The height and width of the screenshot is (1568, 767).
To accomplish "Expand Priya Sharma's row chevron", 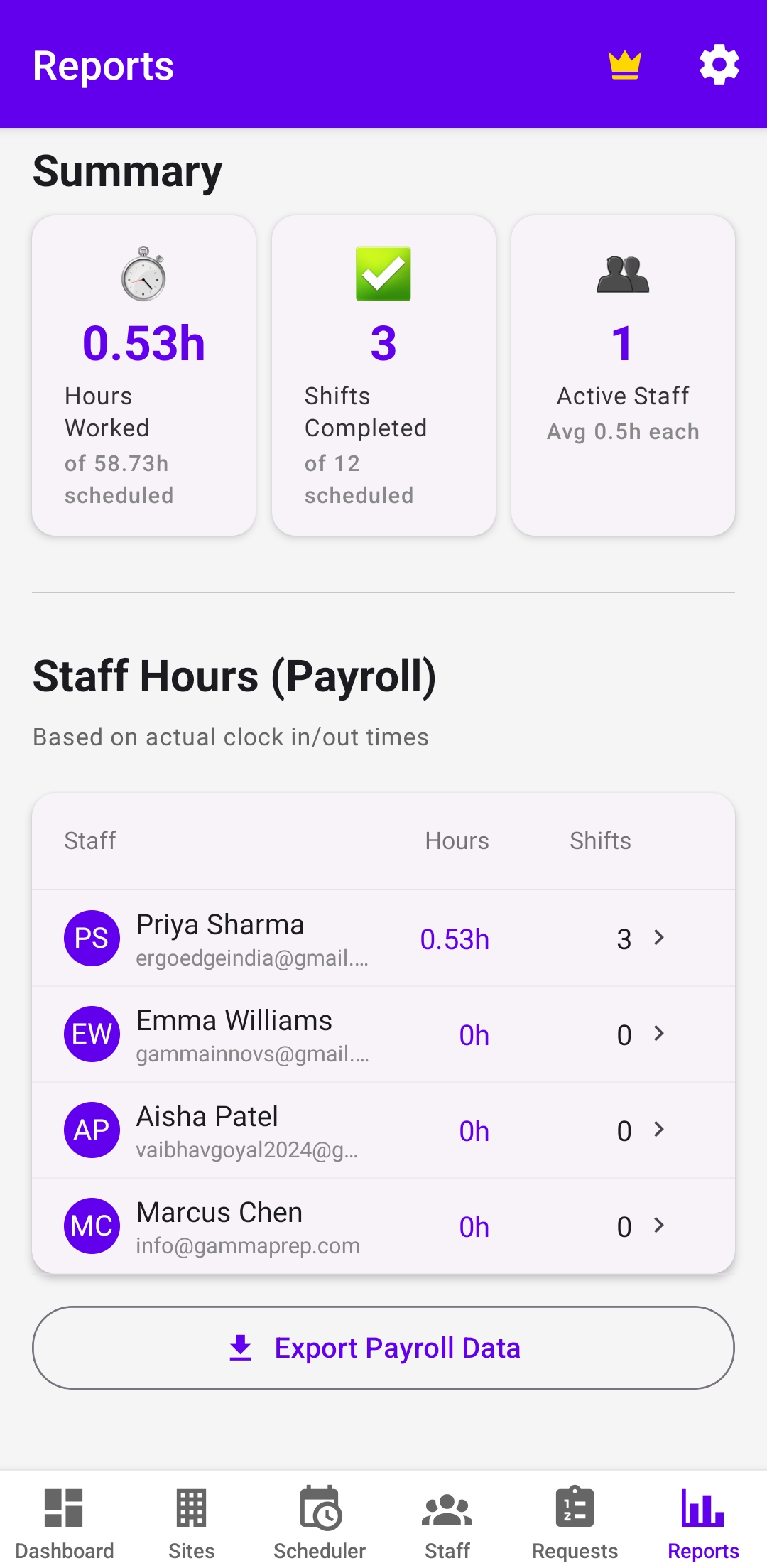I will pos(659,938).
